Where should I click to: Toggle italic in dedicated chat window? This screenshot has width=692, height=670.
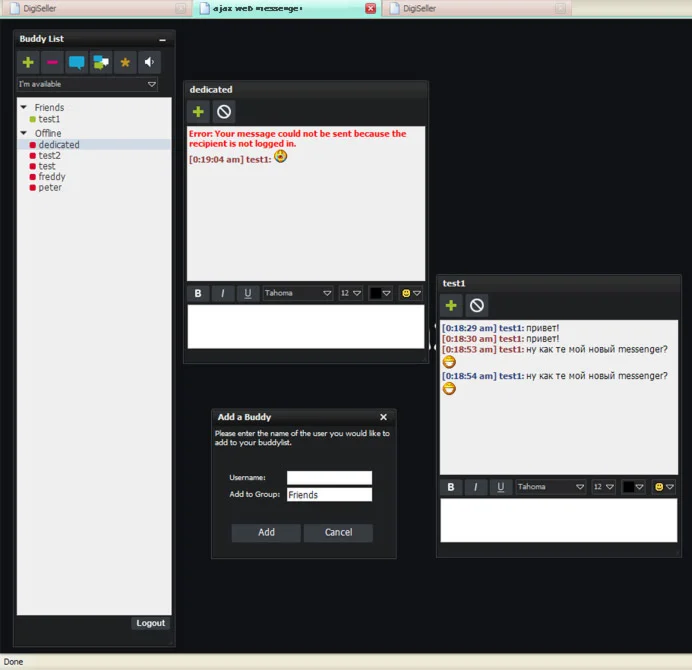tap(223, 293)
